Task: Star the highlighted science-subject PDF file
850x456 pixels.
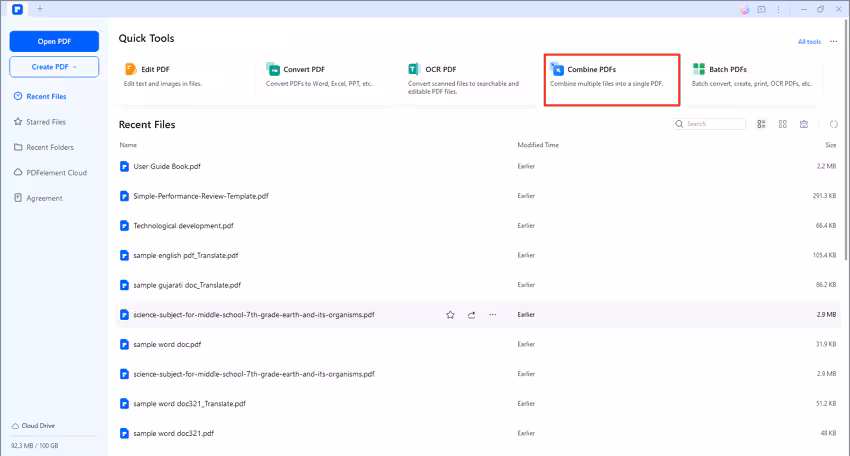Action: tap(450, 315)
